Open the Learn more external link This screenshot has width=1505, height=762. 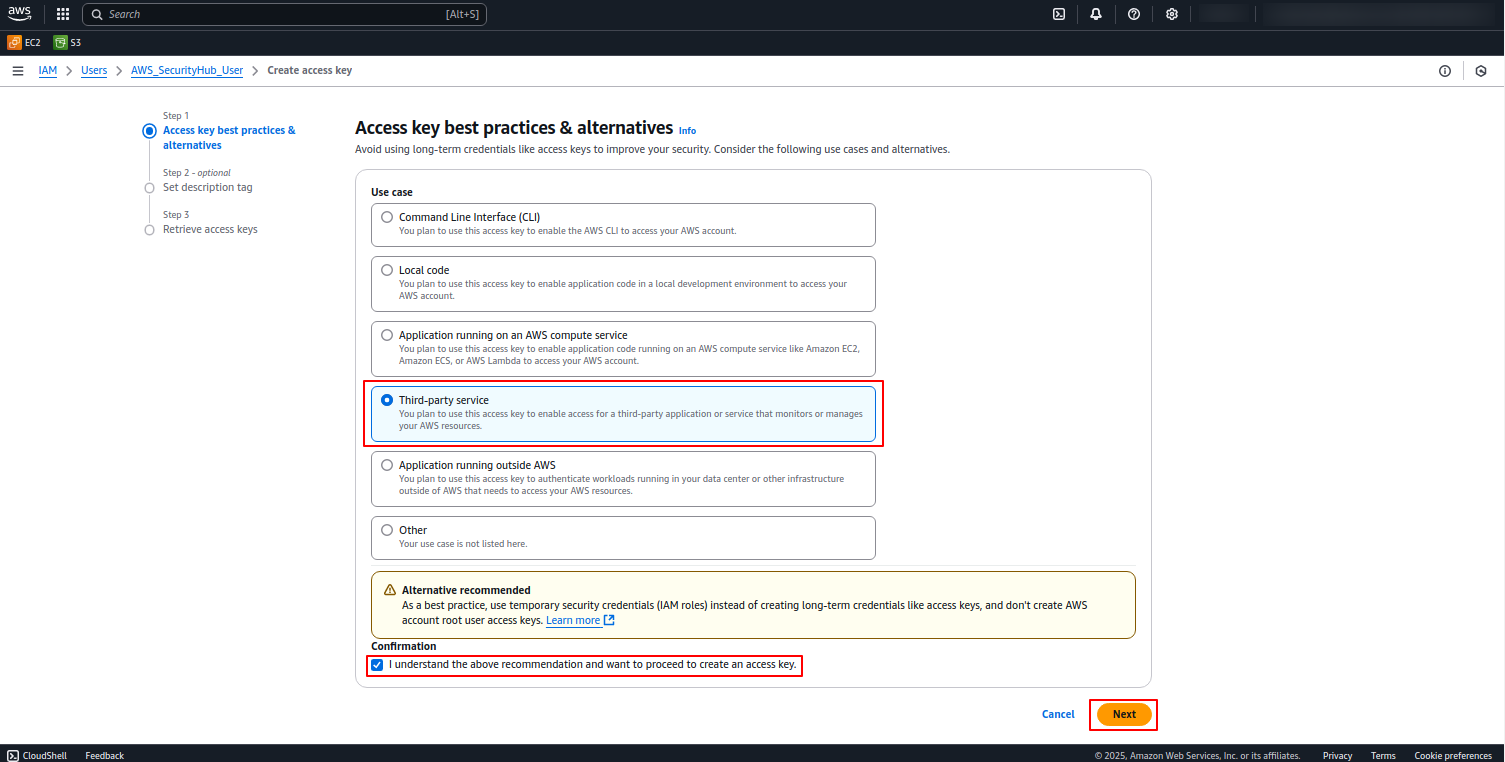pyautogui.click(x=580, y=620)
